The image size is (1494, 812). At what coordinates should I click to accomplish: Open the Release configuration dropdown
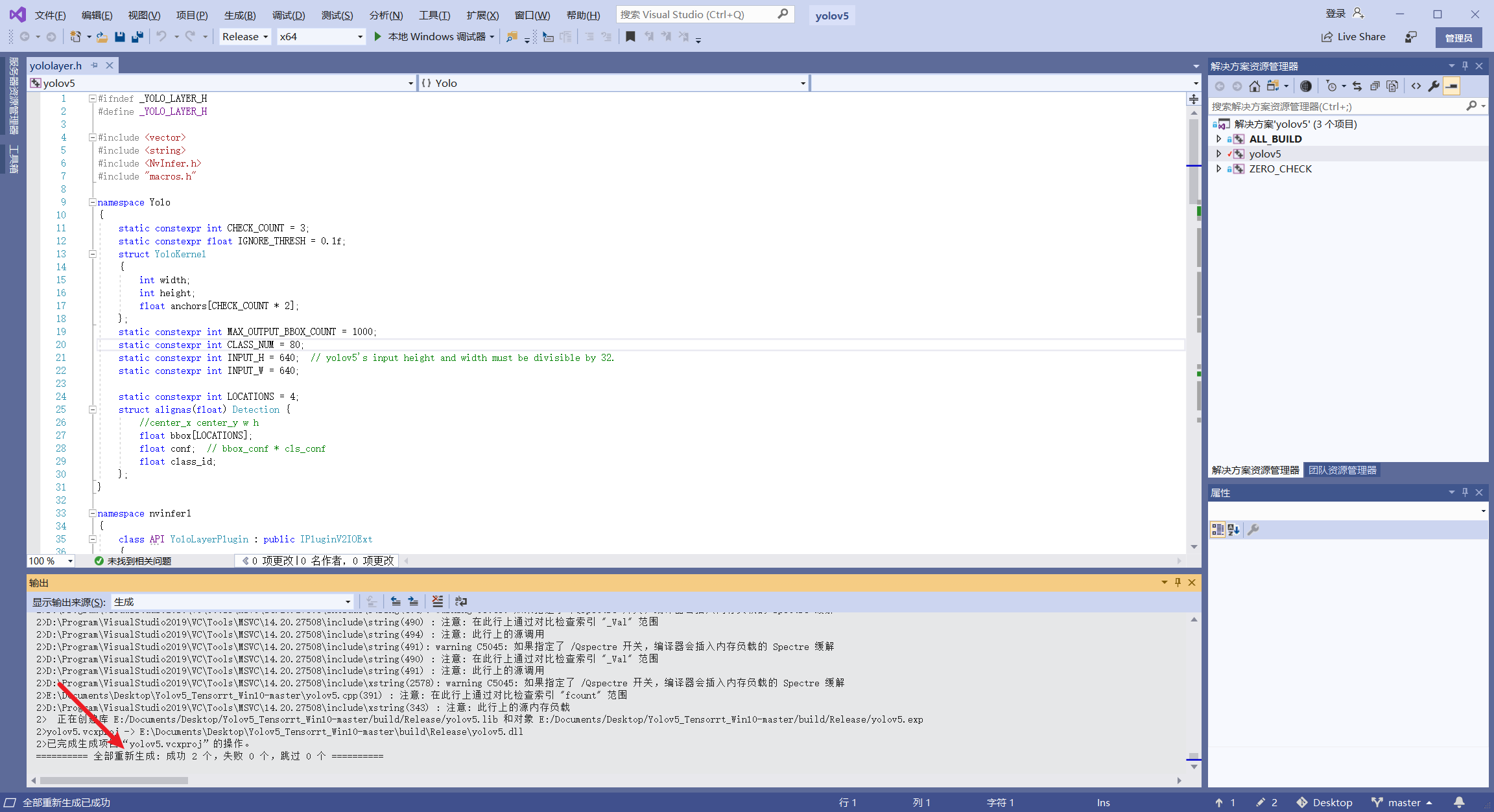[245, 37]
